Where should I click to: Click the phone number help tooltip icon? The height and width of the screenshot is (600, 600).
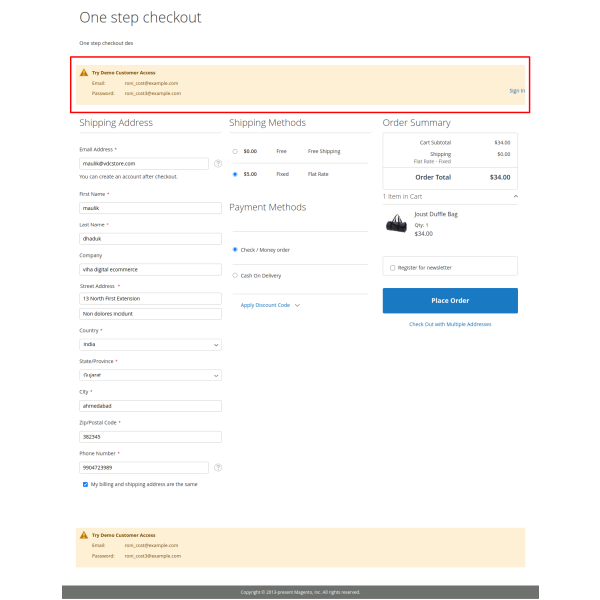(218, 467)
